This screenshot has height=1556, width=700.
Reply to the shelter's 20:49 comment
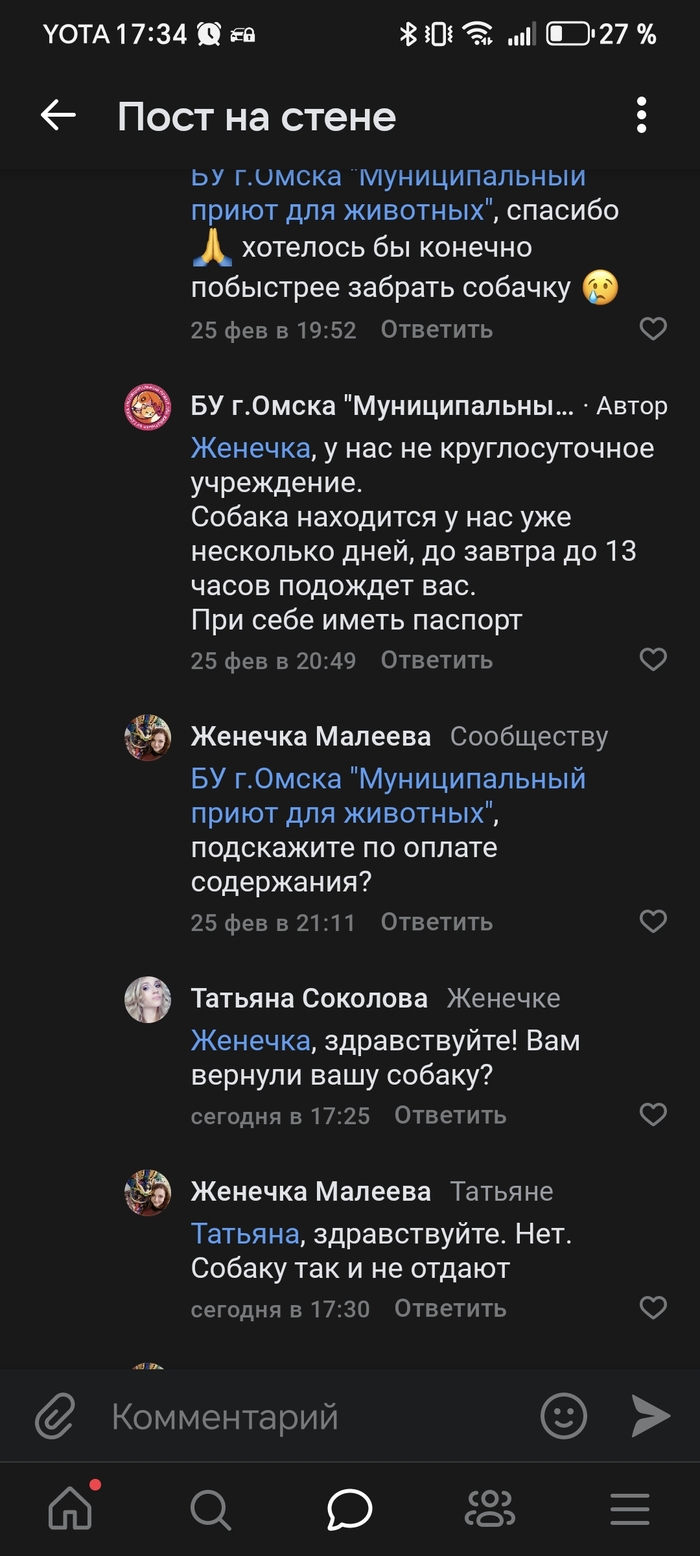[x=436, y=660]
